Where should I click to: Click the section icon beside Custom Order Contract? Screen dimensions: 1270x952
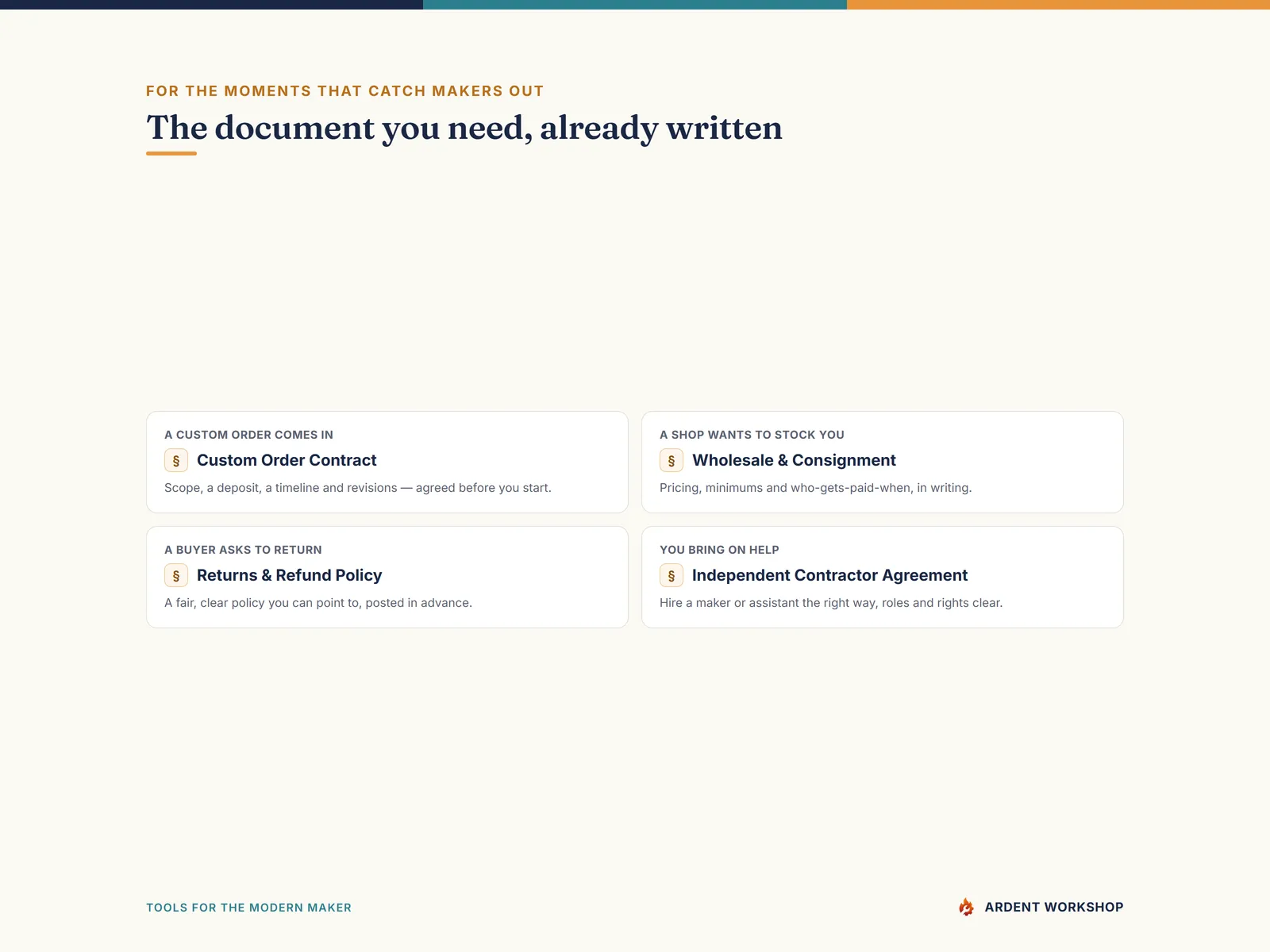pos(176,460)
